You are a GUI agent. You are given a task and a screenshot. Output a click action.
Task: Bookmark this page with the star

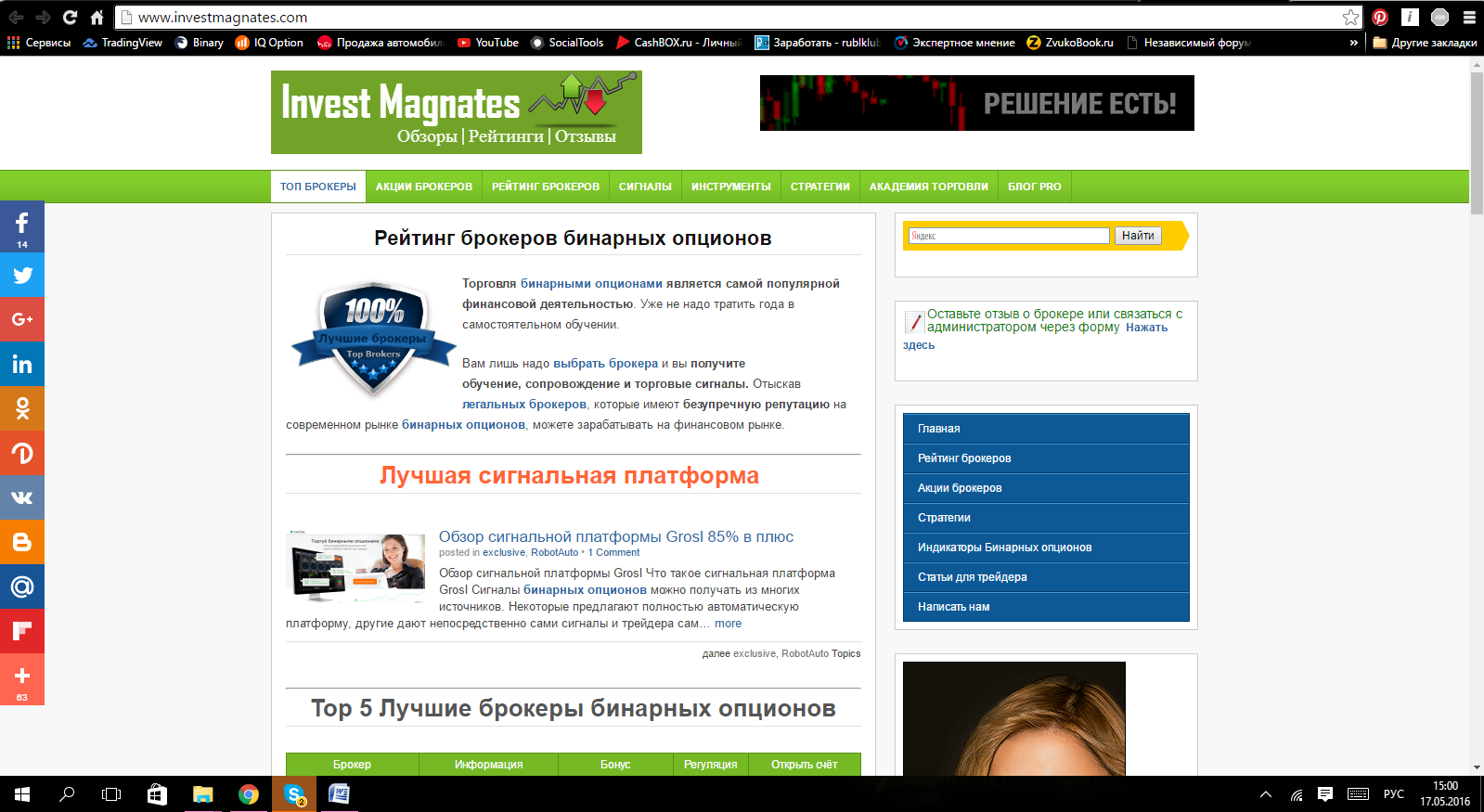(1350, 17)
